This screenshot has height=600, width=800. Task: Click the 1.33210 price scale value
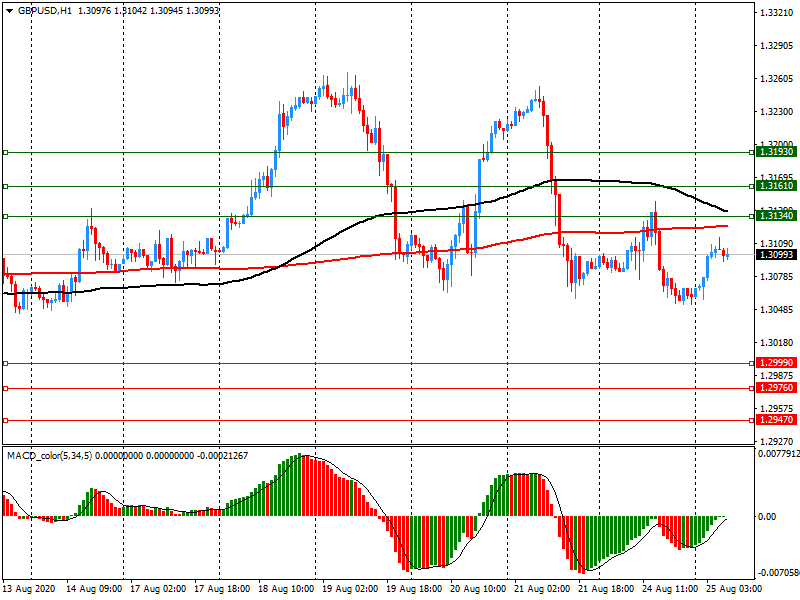point(777,13)
